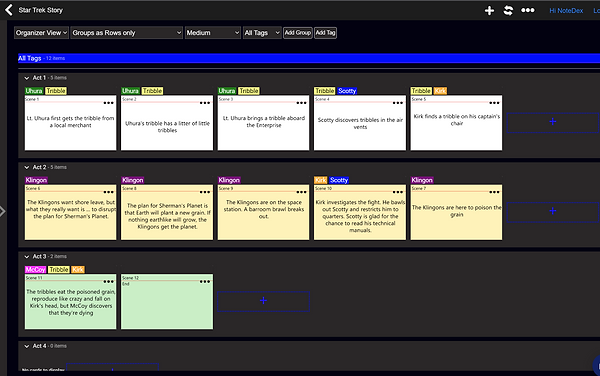
Task: Open the Scene 7 card options dots
Action: point(494,192)
